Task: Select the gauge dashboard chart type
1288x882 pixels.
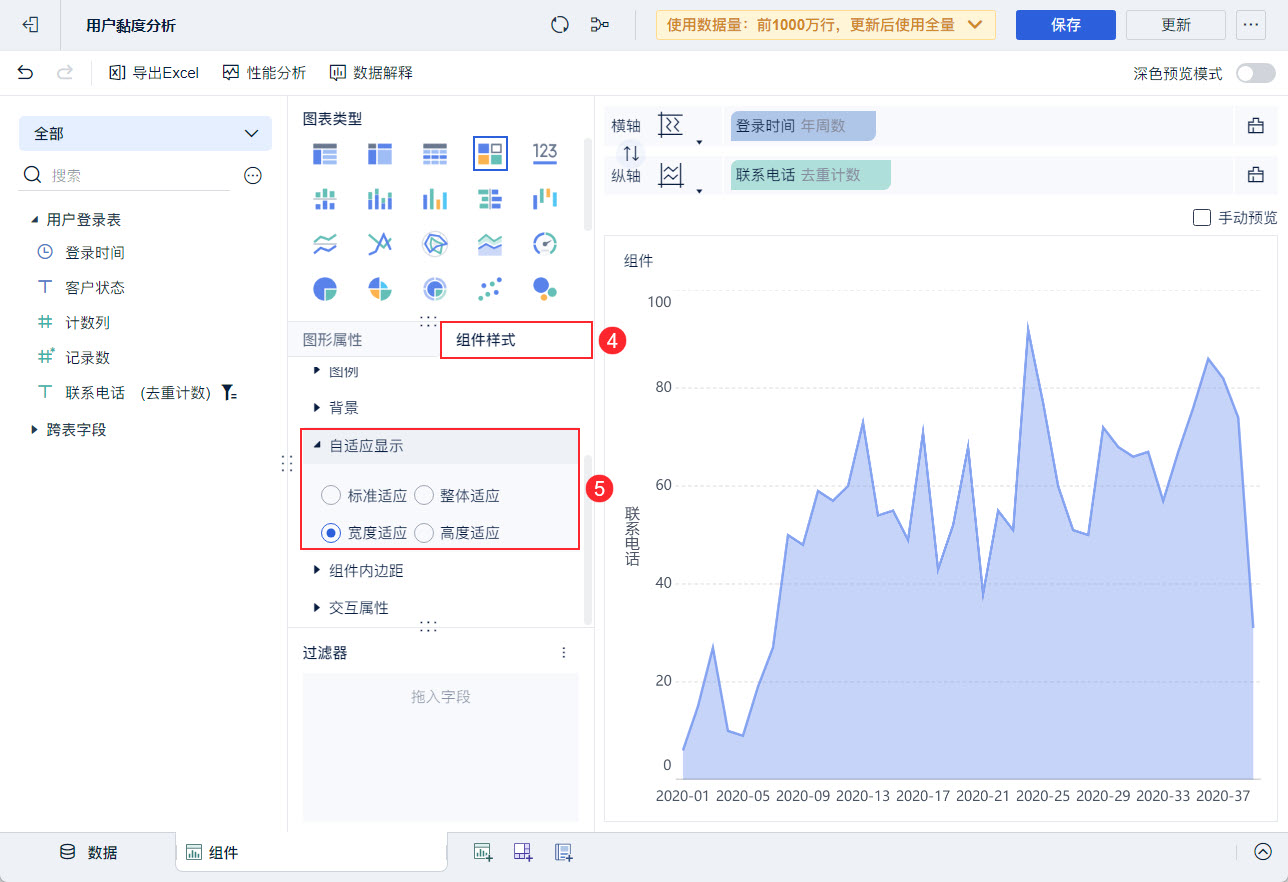Action: click(x=545, y=243)
